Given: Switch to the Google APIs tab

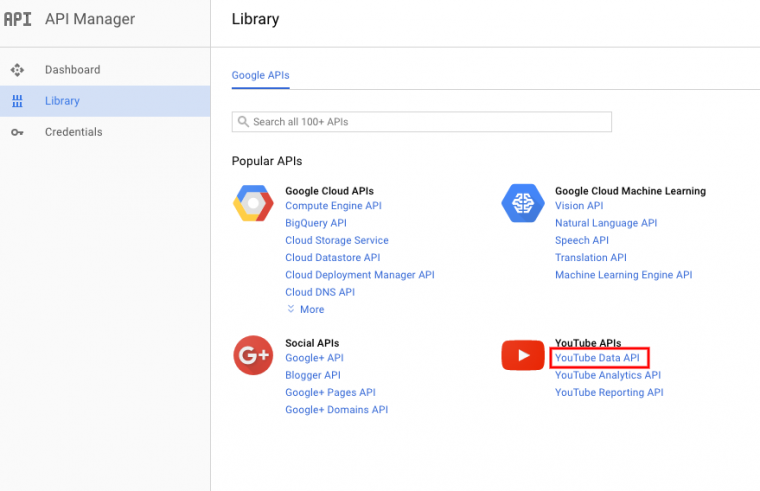Looking at the screenshot, I should point(260,75).
